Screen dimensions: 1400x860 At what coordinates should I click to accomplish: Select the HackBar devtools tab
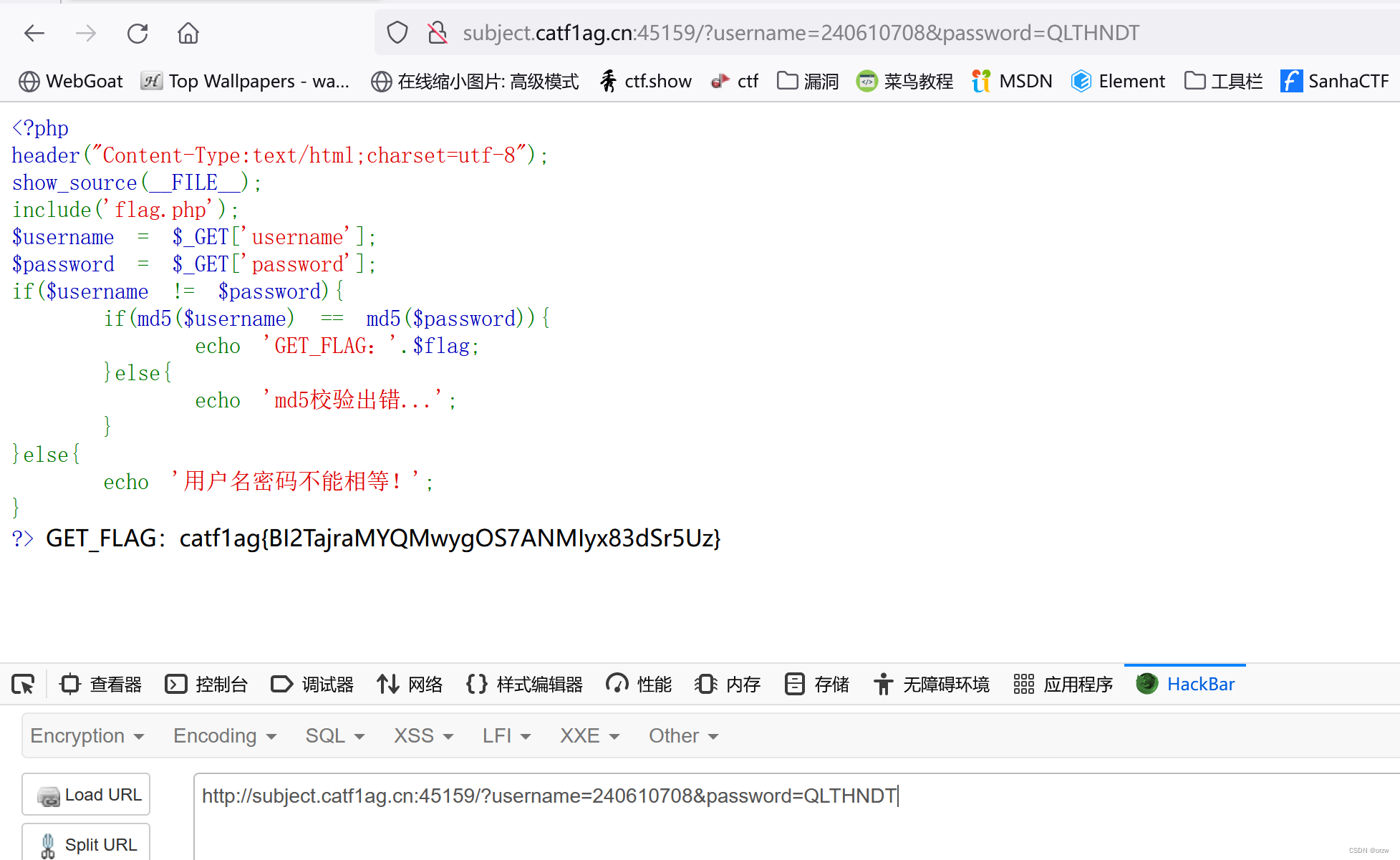(x=1185, y=685)
